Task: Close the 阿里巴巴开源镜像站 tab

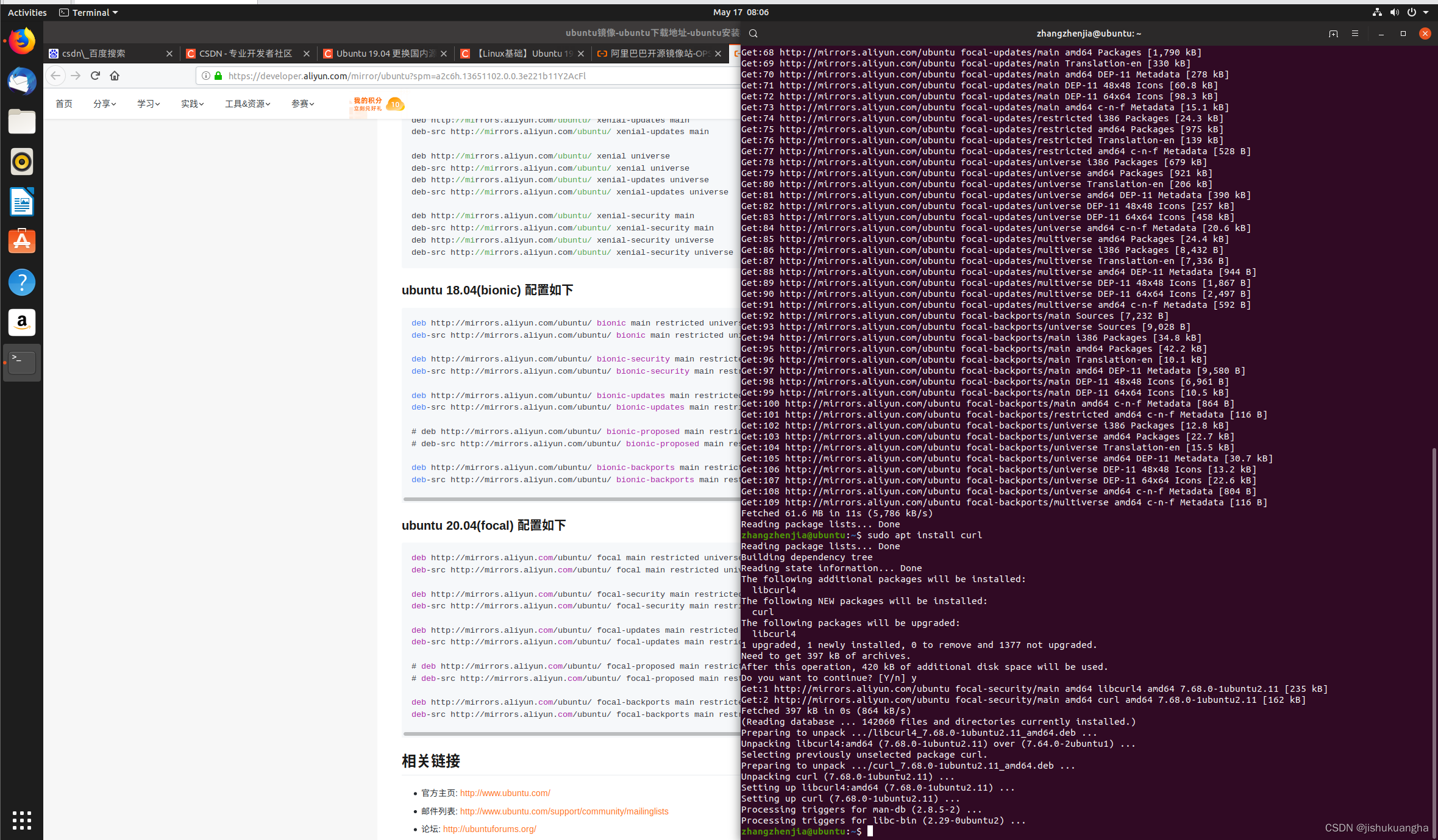Action: [x=718, y=54]
